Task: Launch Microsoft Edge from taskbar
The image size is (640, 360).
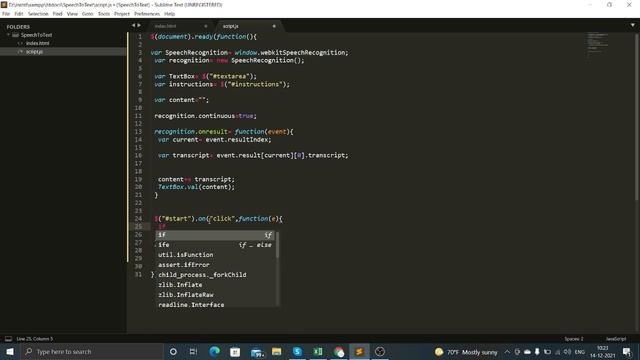Action: coord(214,351)
